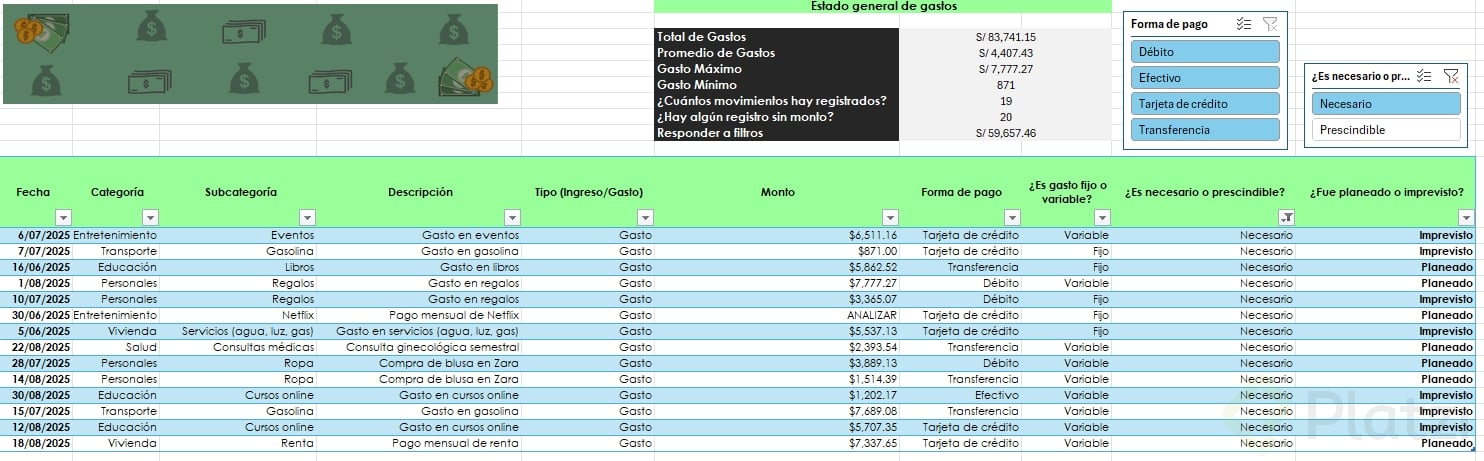Clear filter on ¿Es necesario slicer

pyautogui.click(x=1451, y=76)
